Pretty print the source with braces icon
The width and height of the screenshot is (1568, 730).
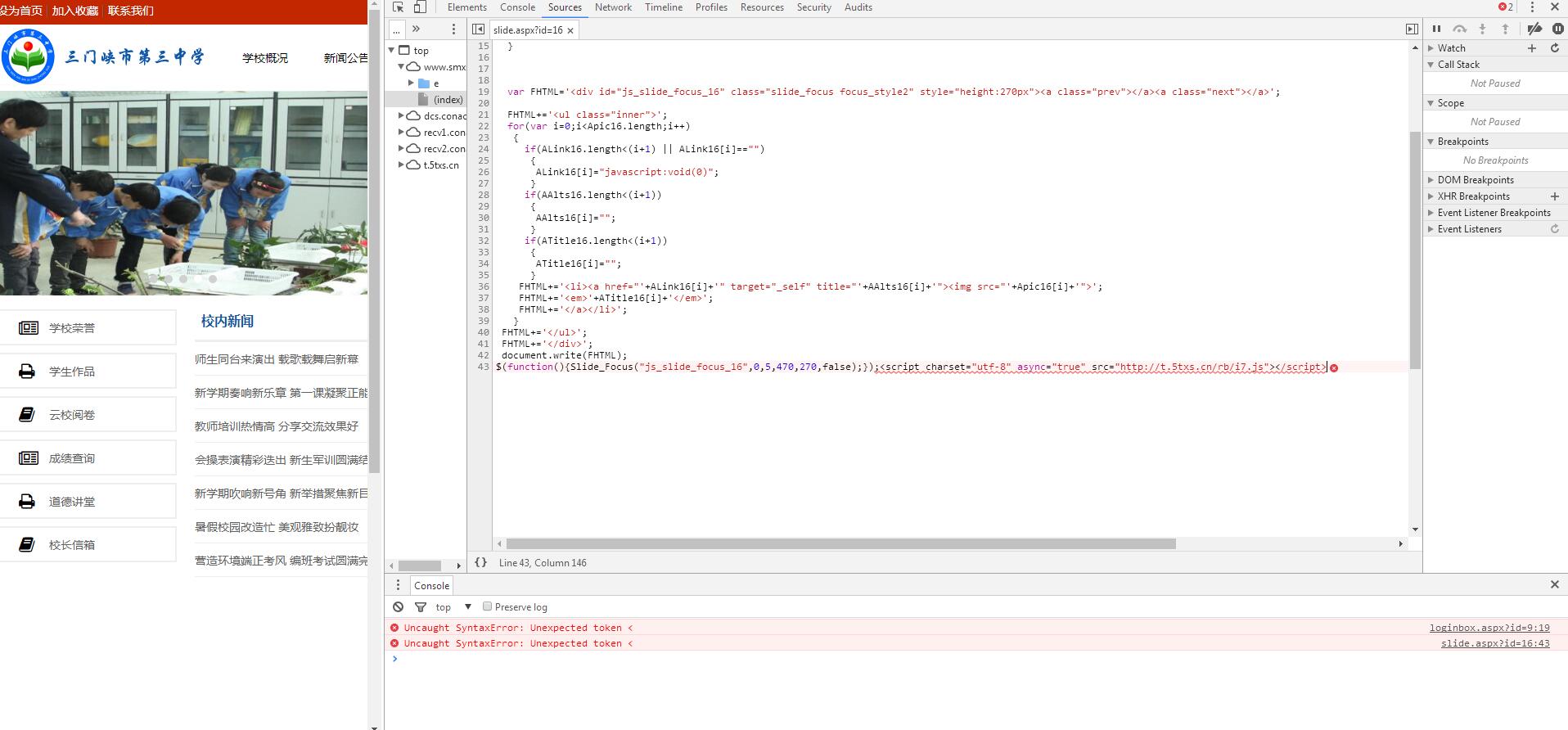coord(480,562)
